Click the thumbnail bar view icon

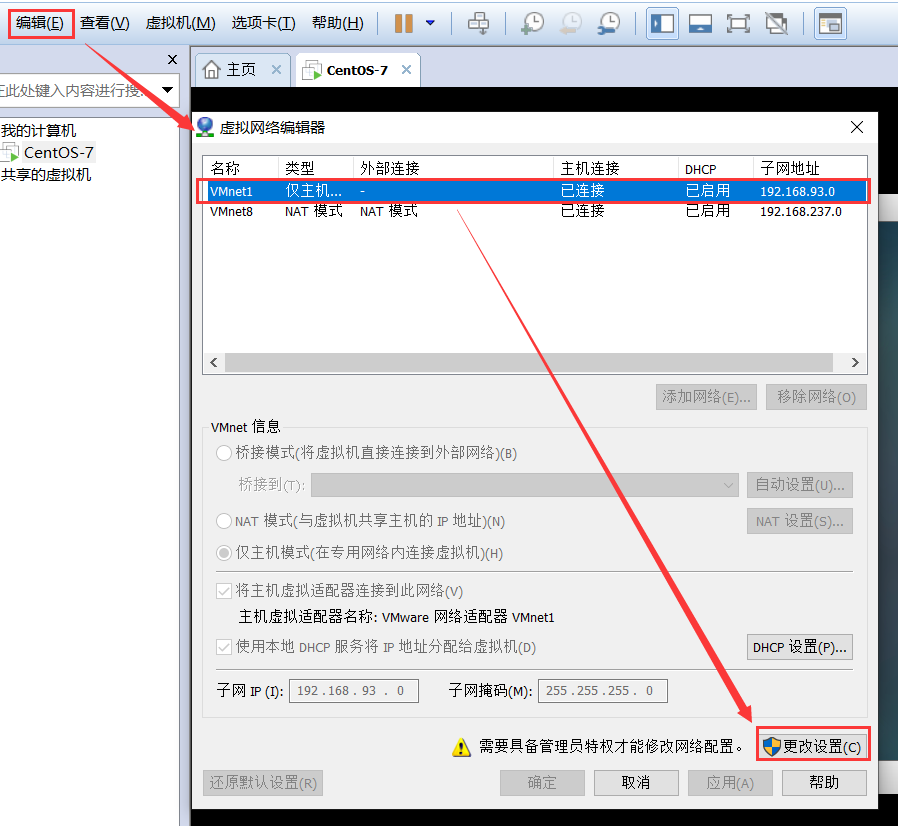tap(700, 23)
